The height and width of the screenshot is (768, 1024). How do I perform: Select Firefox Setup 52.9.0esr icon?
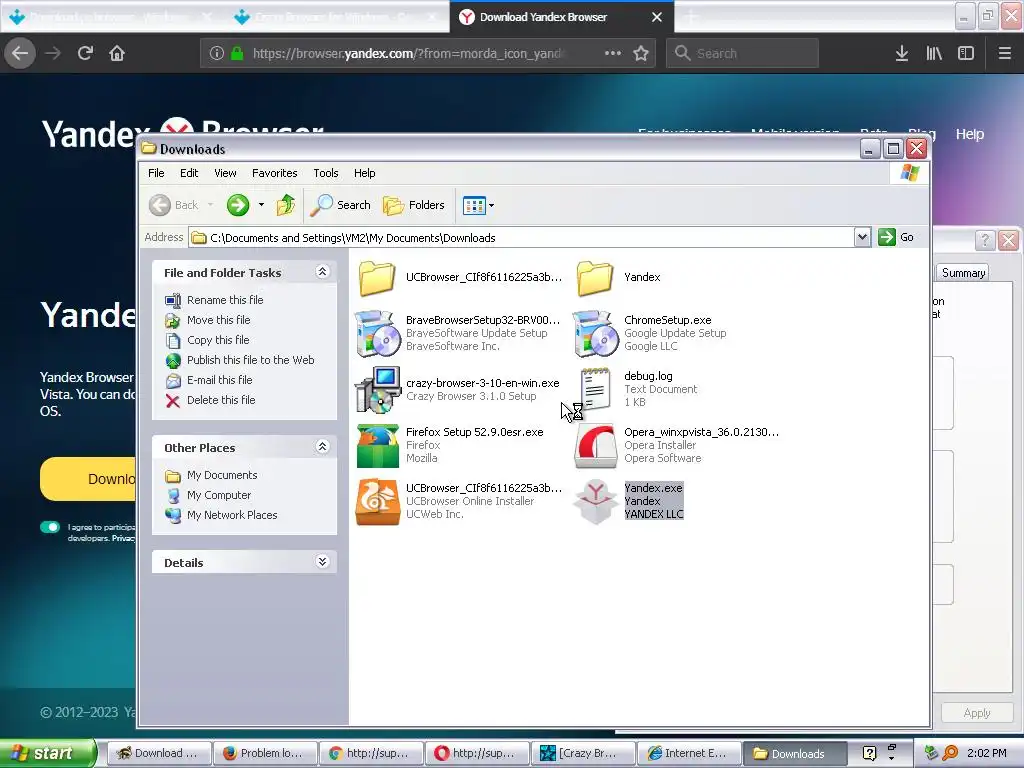377,446
